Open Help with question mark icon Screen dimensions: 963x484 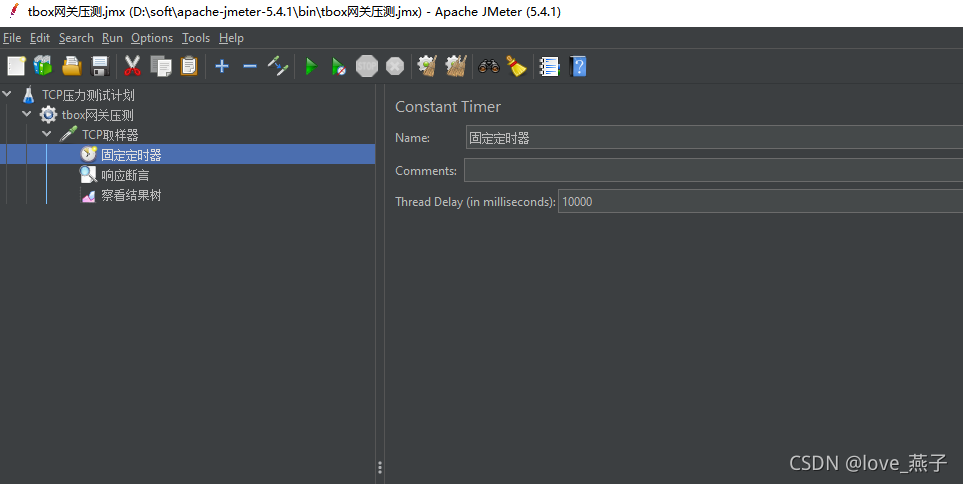pos(578,66)
